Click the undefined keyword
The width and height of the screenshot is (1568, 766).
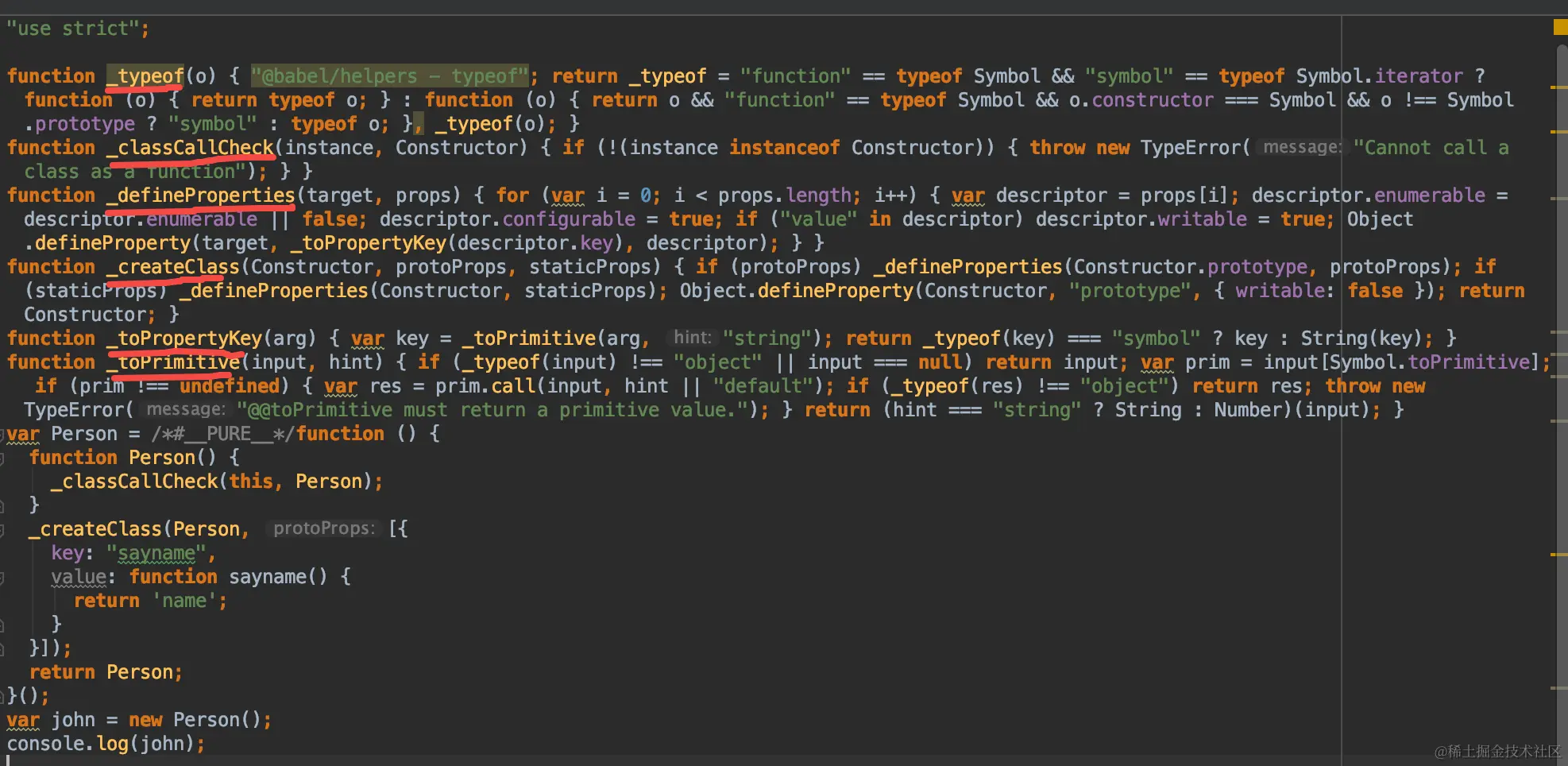coord(230,386)
